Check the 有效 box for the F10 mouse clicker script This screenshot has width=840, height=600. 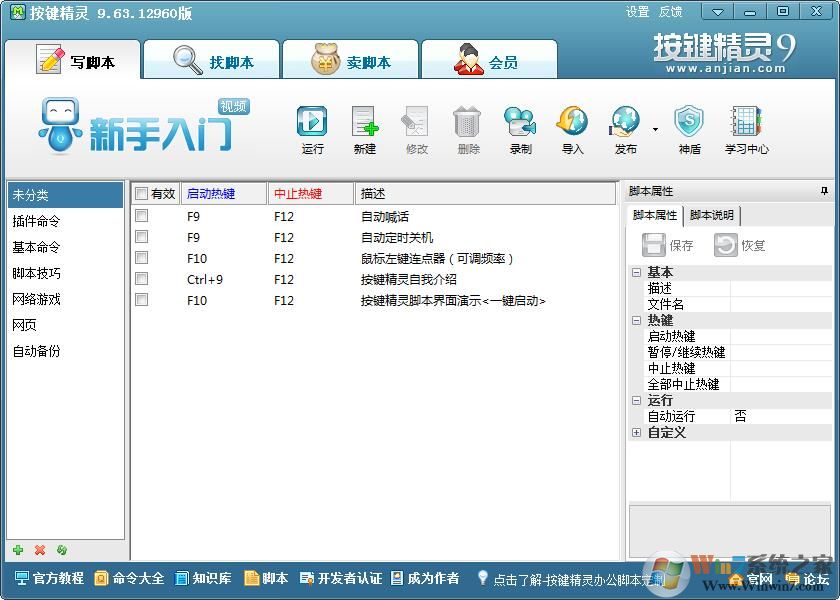141,259
